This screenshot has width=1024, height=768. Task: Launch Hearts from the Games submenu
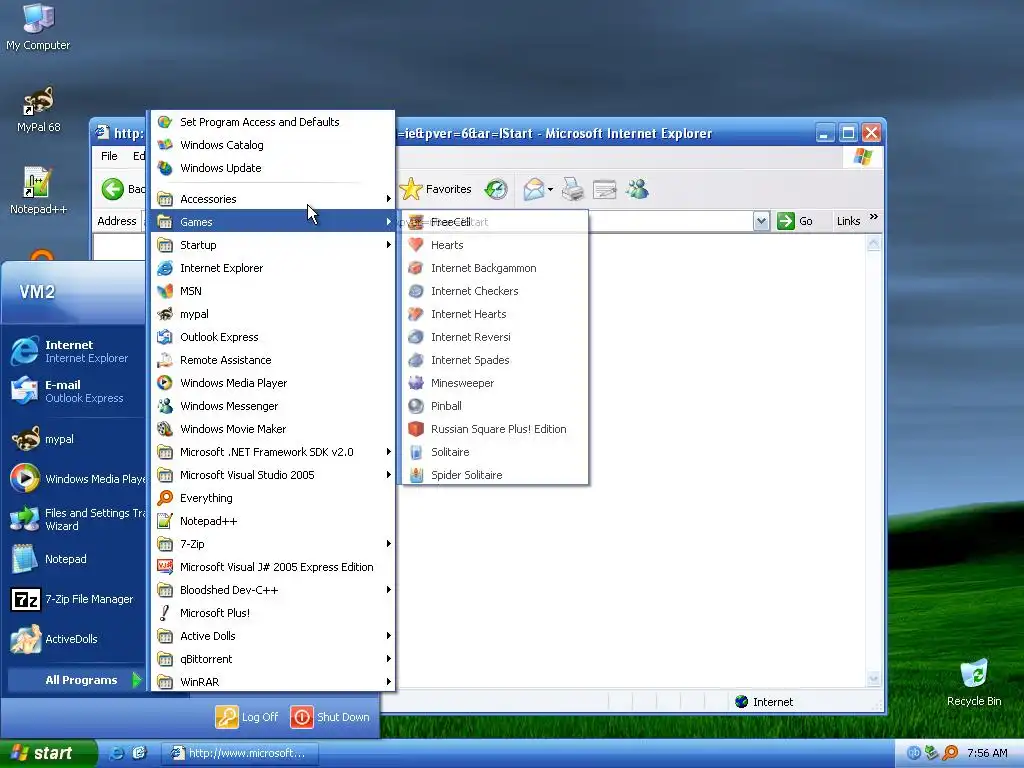tap(495, 245)
